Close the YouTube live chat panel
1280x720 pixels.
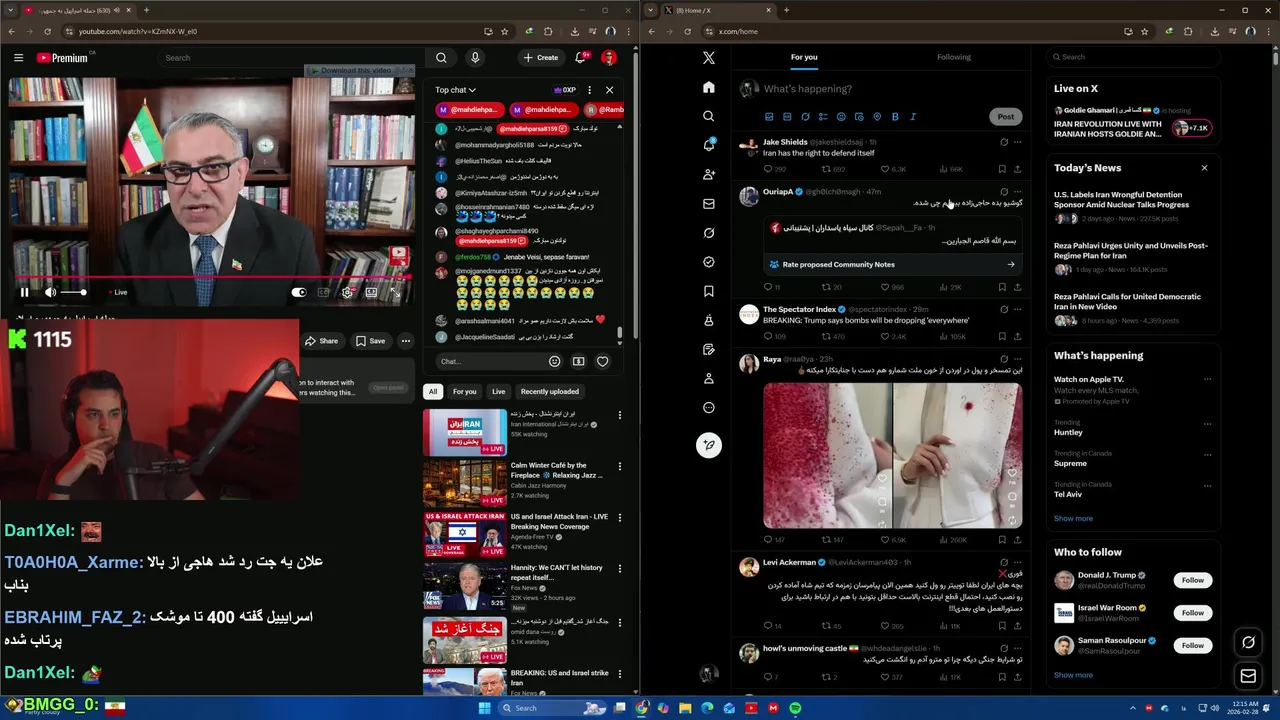(609, 90)
